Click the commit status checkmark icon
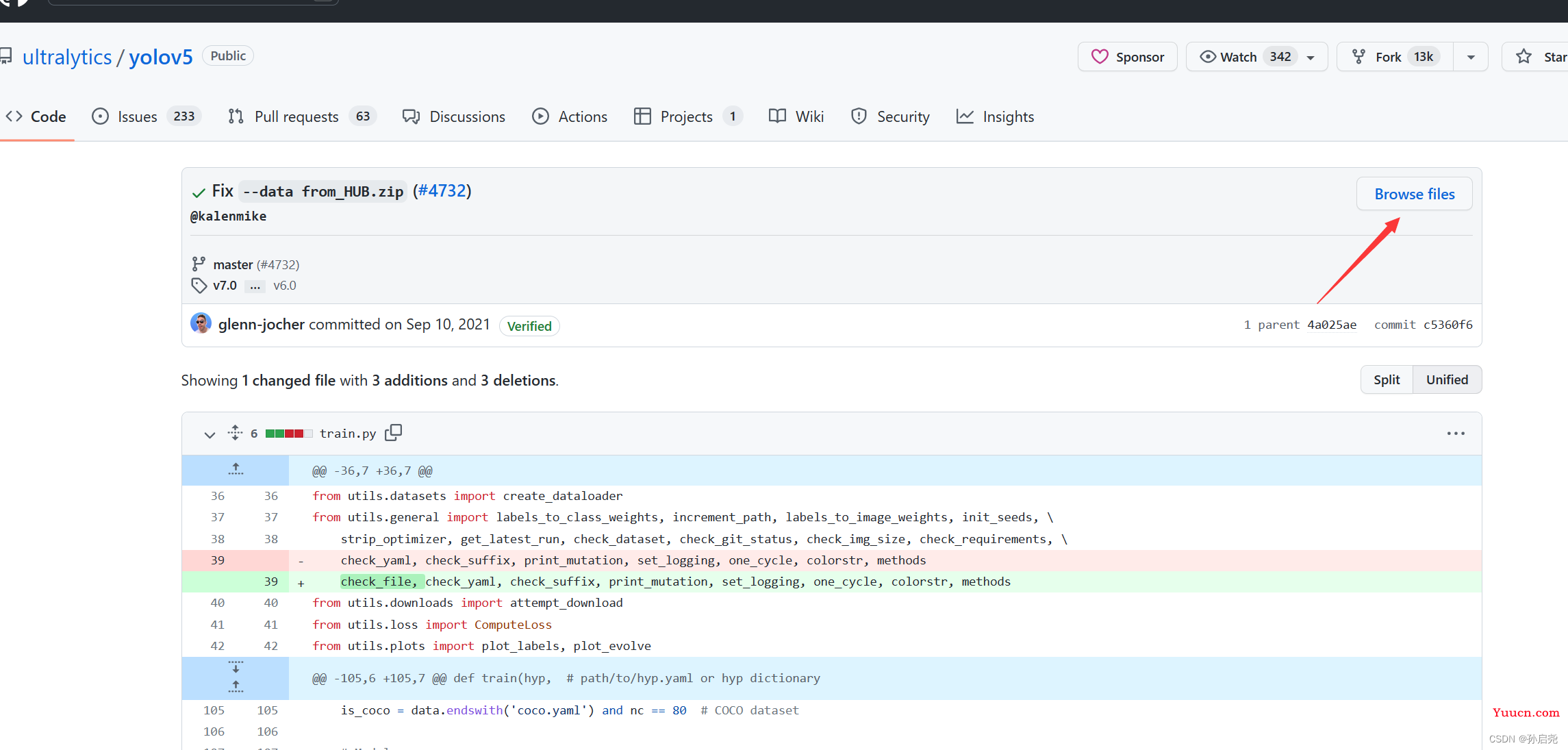The image size is (1568, 750). [199, 192]
